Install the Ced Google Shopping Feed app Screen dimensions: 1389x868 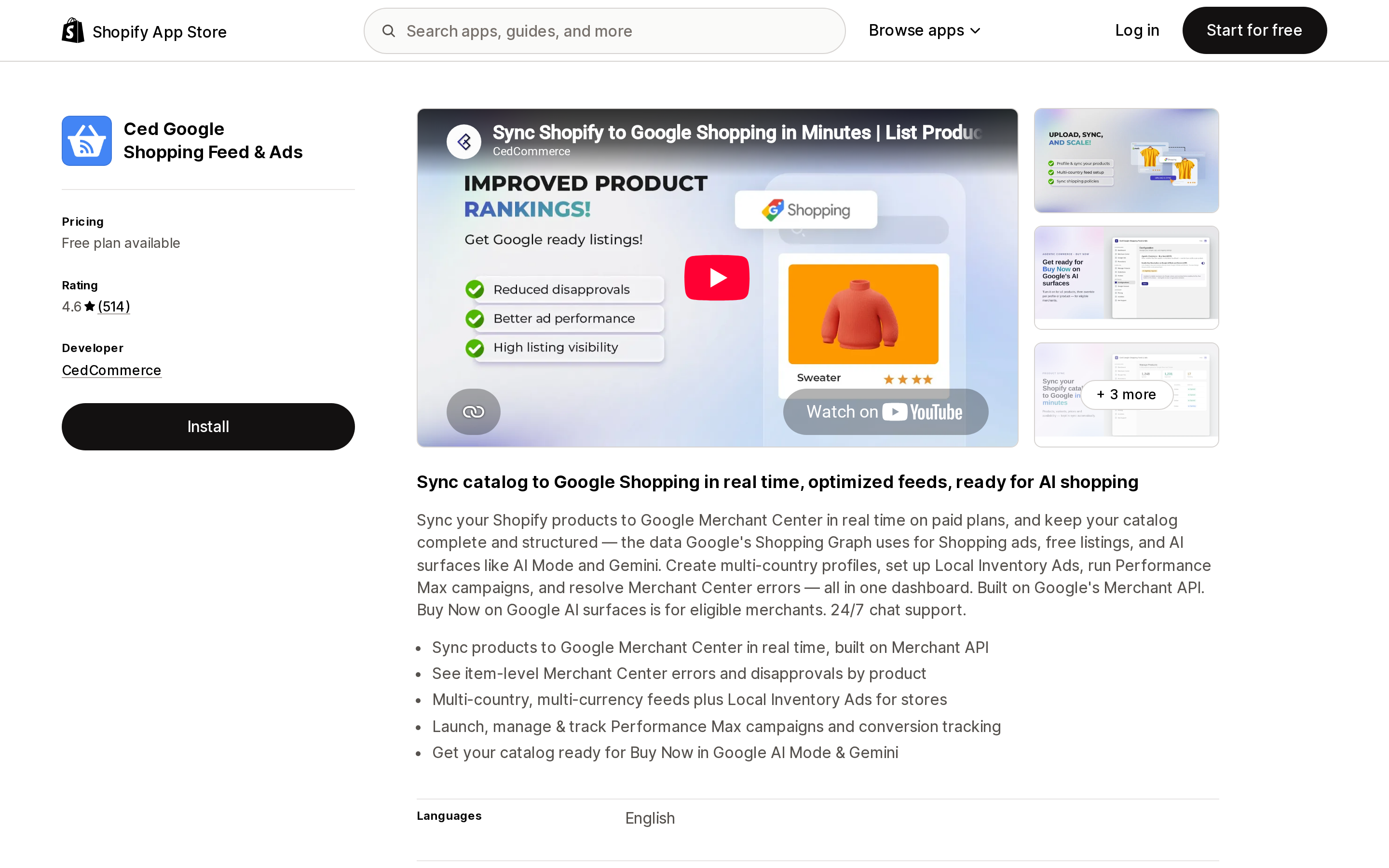208,427
